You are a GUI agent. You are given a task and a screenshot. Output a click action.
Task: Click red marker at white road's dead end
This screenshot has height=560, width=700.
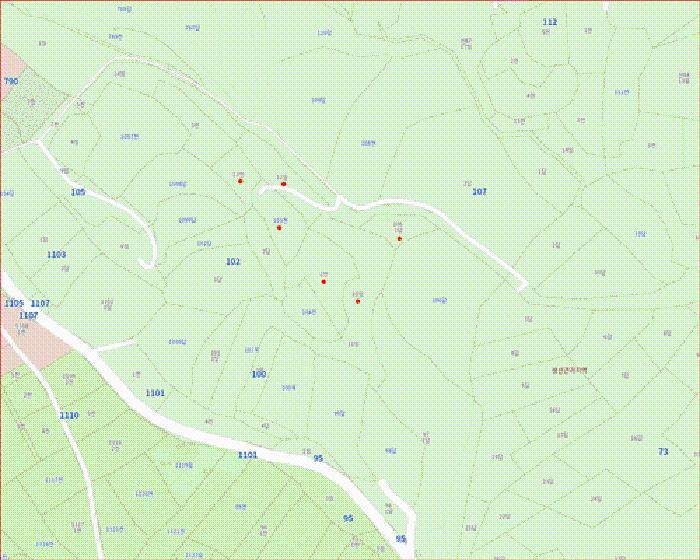(x=283, y=184)
